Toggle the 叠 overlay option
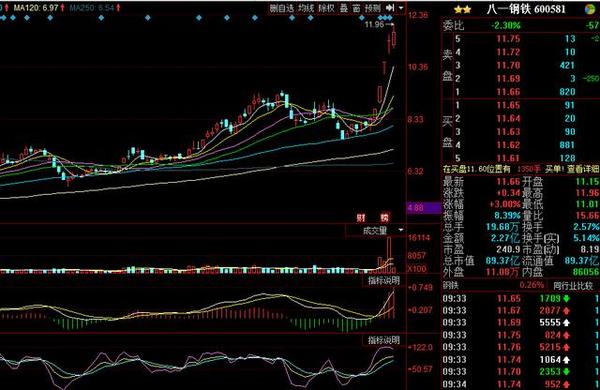 pos(344,8)
